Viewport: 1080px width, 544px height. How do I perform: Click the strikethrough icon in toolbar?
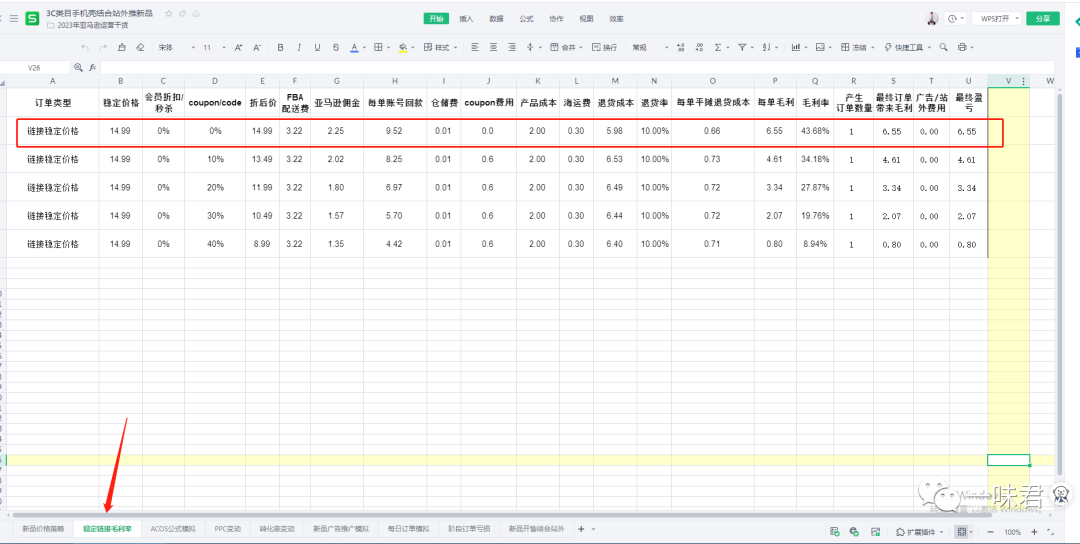coord(335,47)
